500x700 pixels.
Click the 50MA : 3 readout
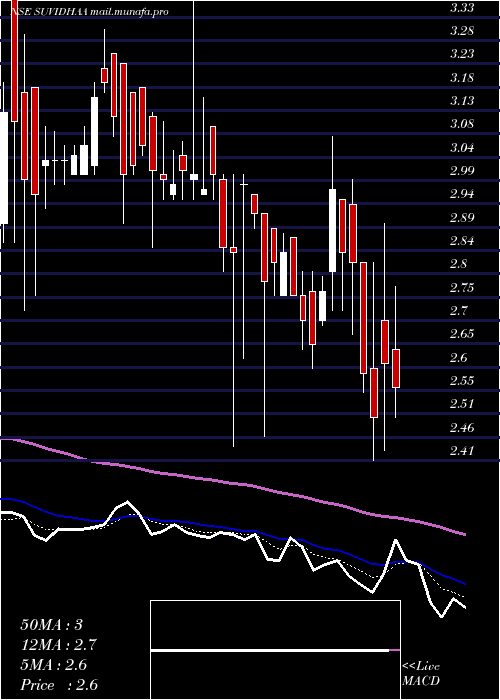pyautogui.click(x=51, y=625)
